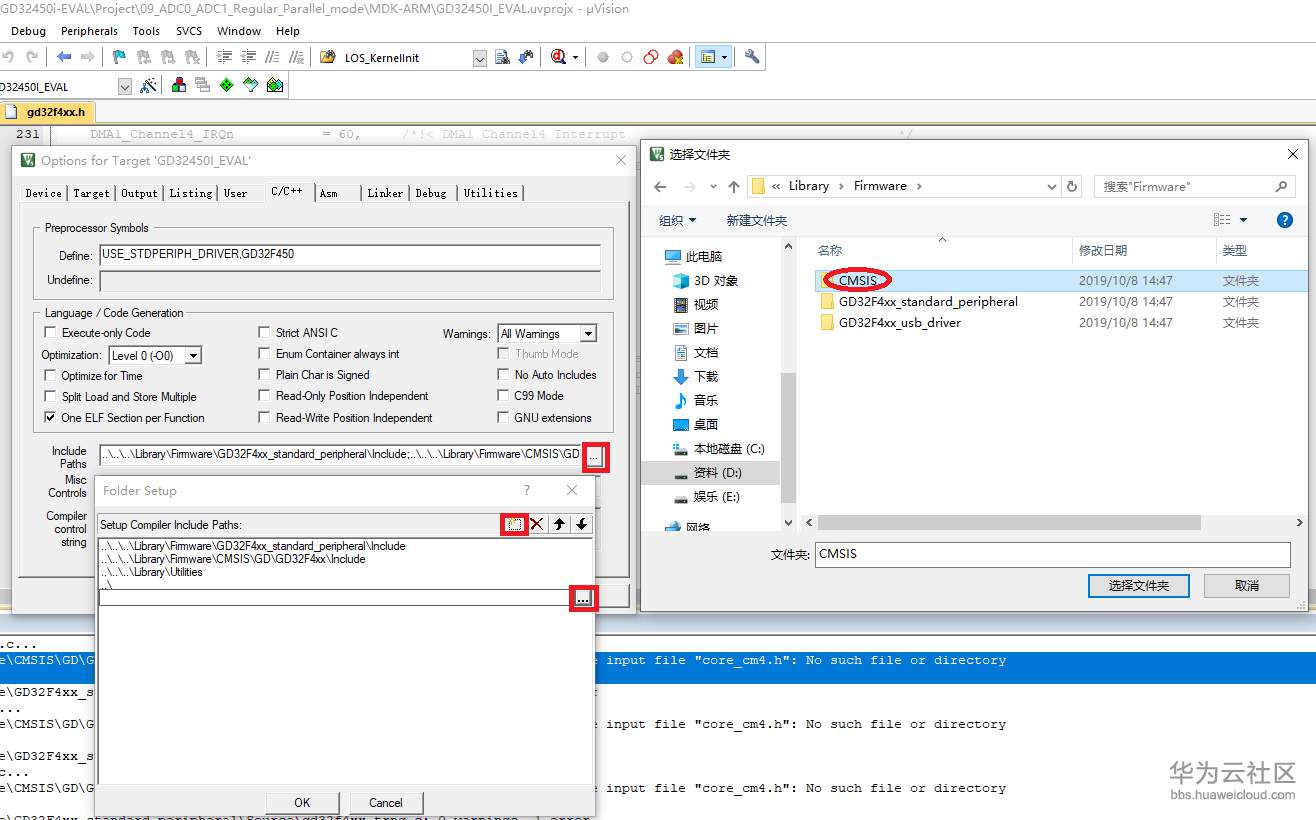Select the GD32F4xx_usb_driver folder
Viewport: 1316px width, 820px height.
coord(900,323)
